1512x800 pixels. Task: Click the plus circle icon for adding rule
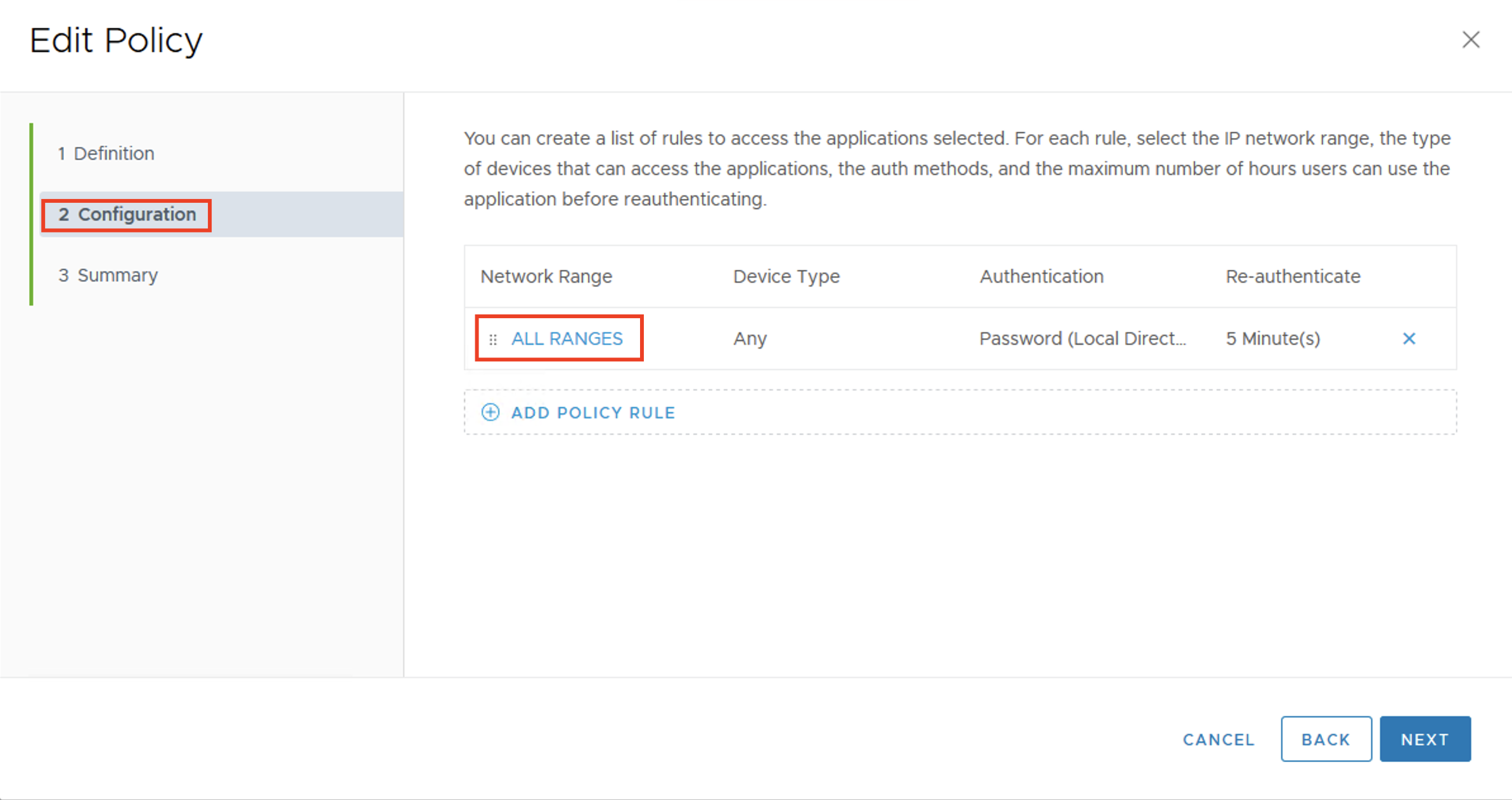click(490, 413)
